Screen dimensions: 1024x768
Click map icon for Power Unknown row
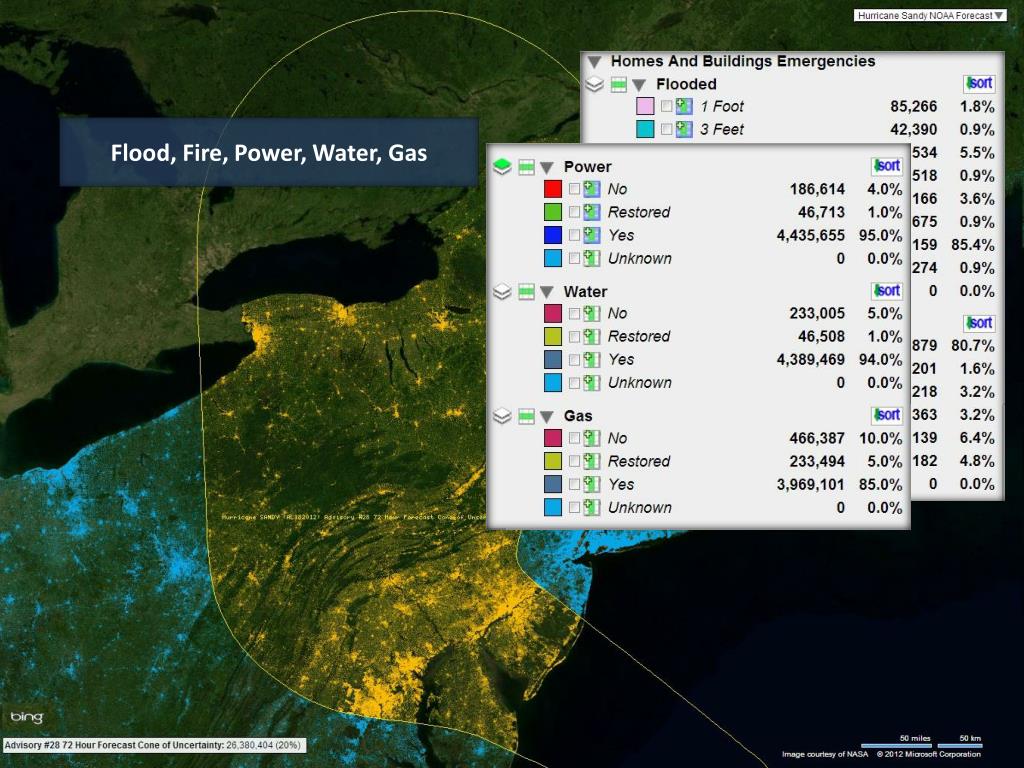(592, 259)
